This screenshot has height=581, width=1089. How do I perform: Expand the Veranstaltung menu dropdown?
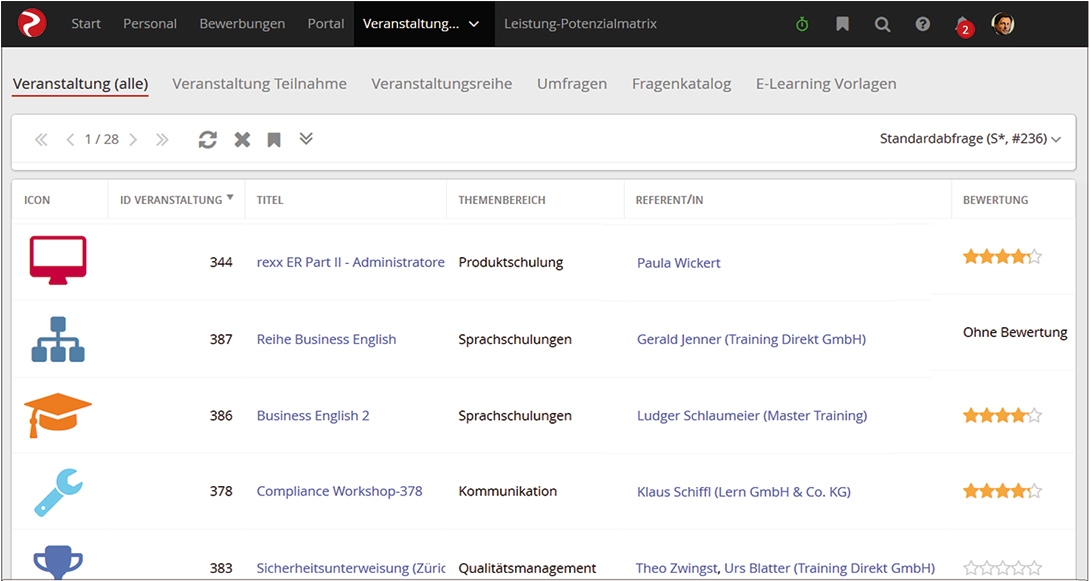(473, 24)
